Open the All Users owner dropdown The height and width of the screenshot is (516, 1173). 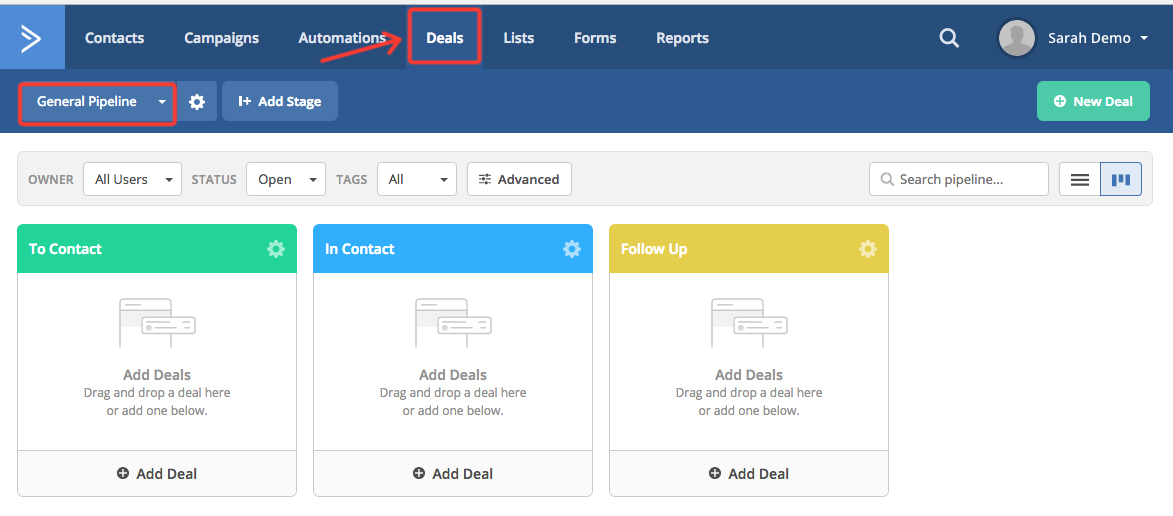pos(132,180)
